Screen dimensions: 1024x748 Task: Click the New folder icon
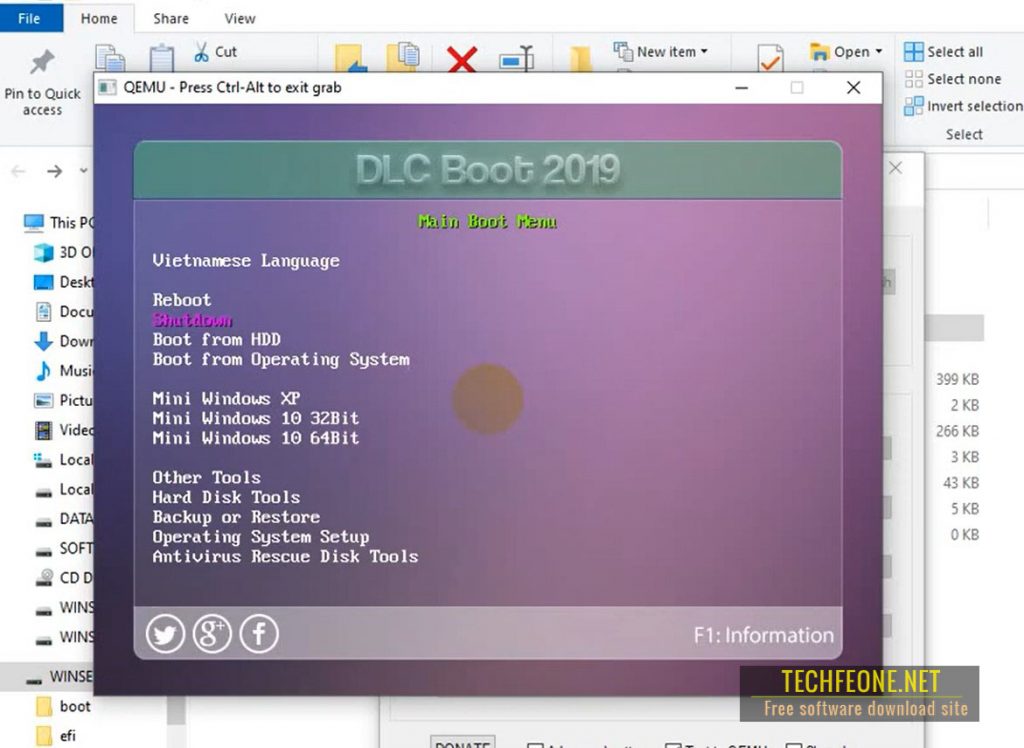(580, 59)
